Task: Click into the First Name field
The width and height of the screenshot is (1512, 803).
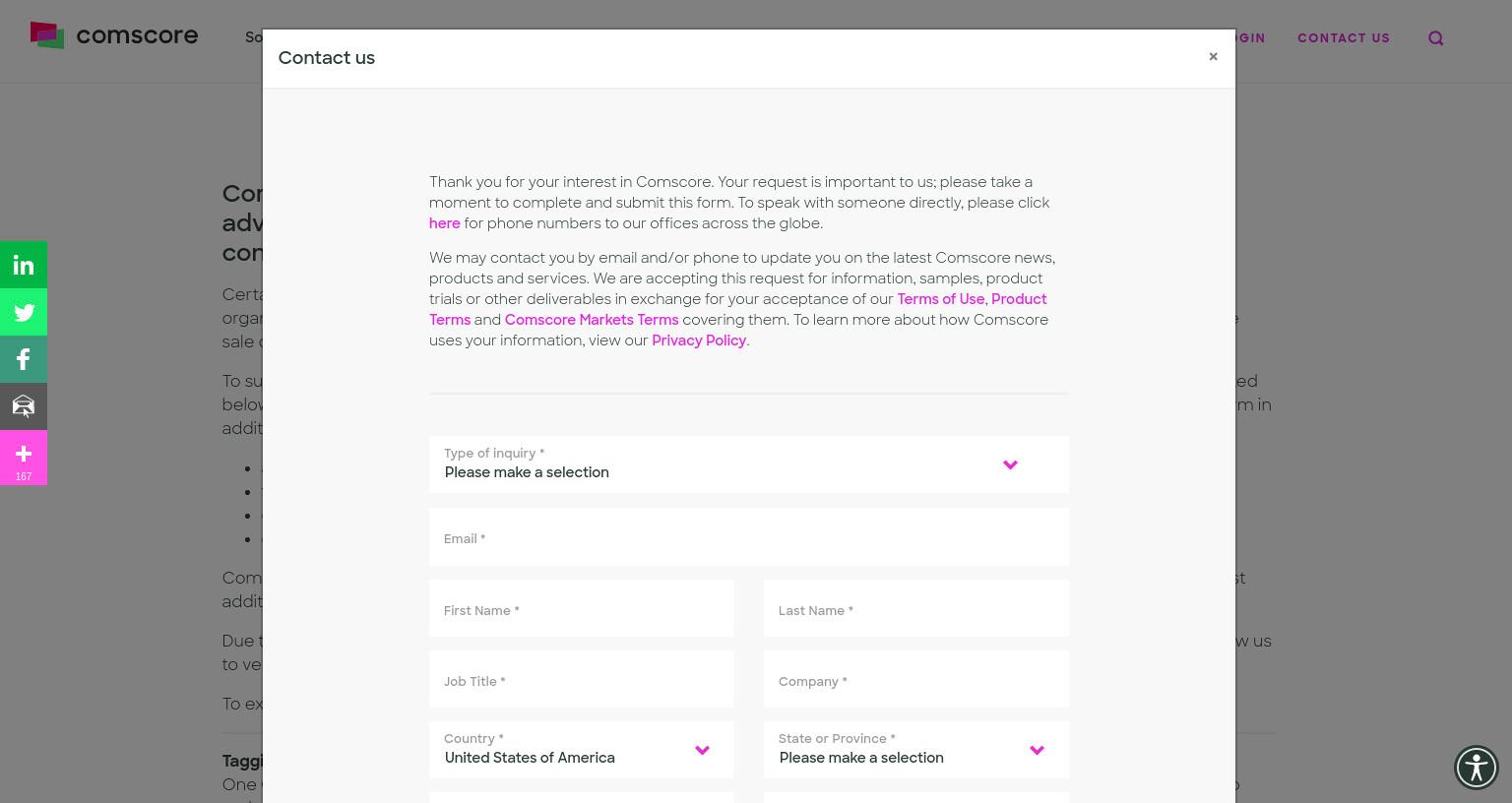Action: point(582,608)
